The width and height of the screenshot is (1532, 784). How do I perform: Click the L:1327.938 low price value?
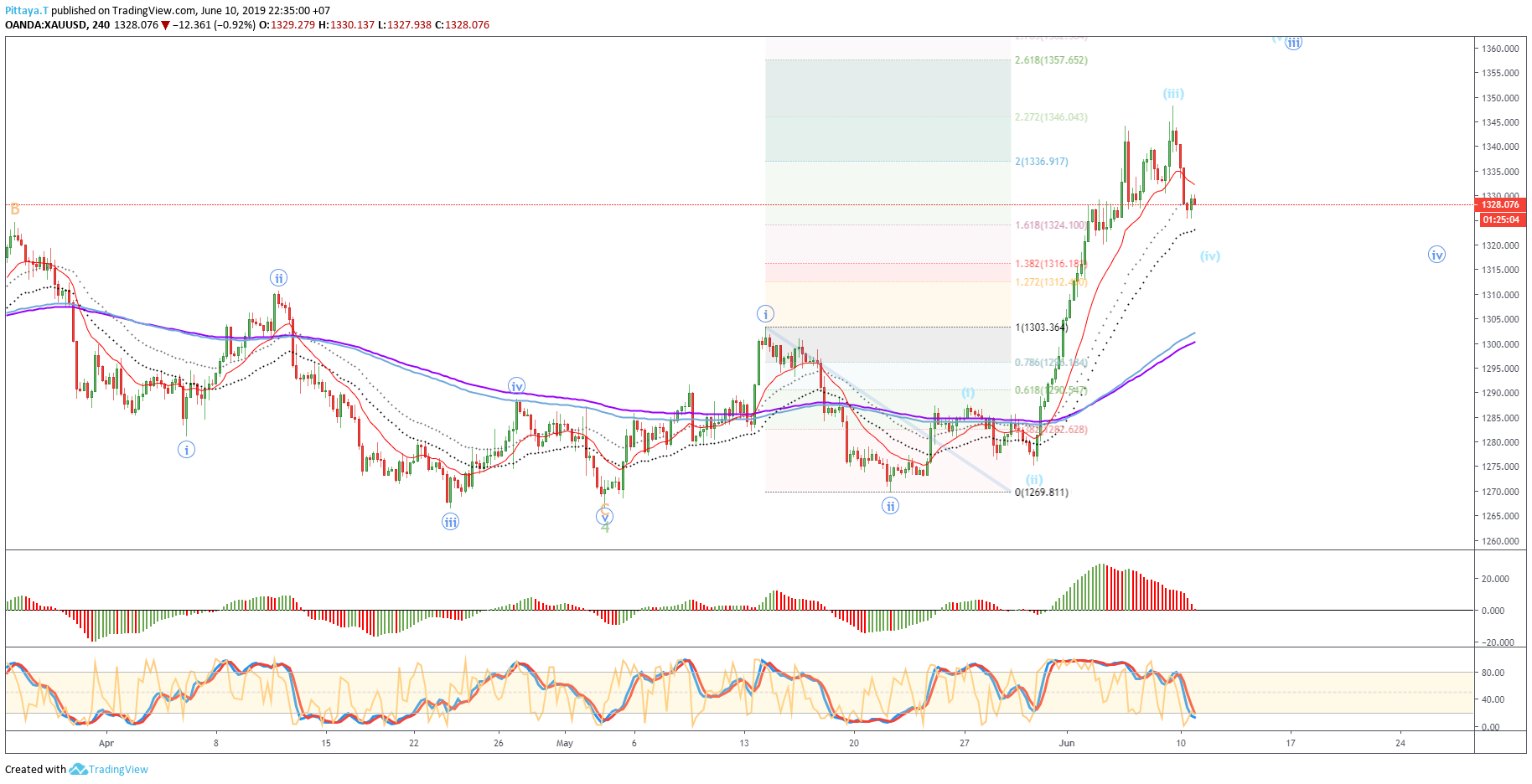(x=405, y=25)
